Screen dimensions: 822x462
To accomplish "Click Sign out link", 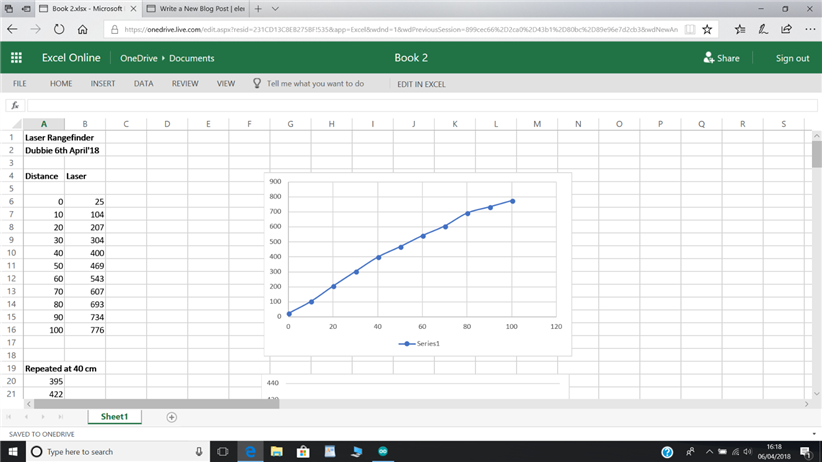I will (x=792, y=58).
